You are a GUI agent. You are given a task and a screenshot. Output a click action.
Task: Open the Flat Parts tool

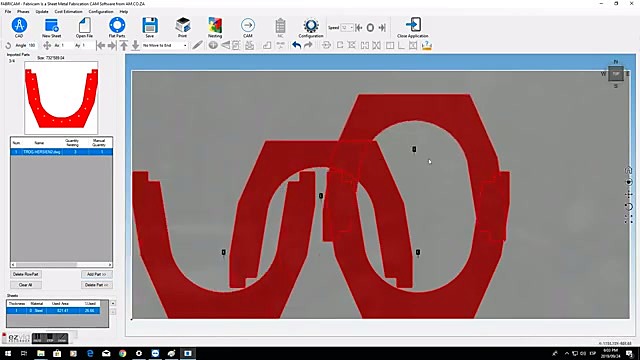[117, 25]
